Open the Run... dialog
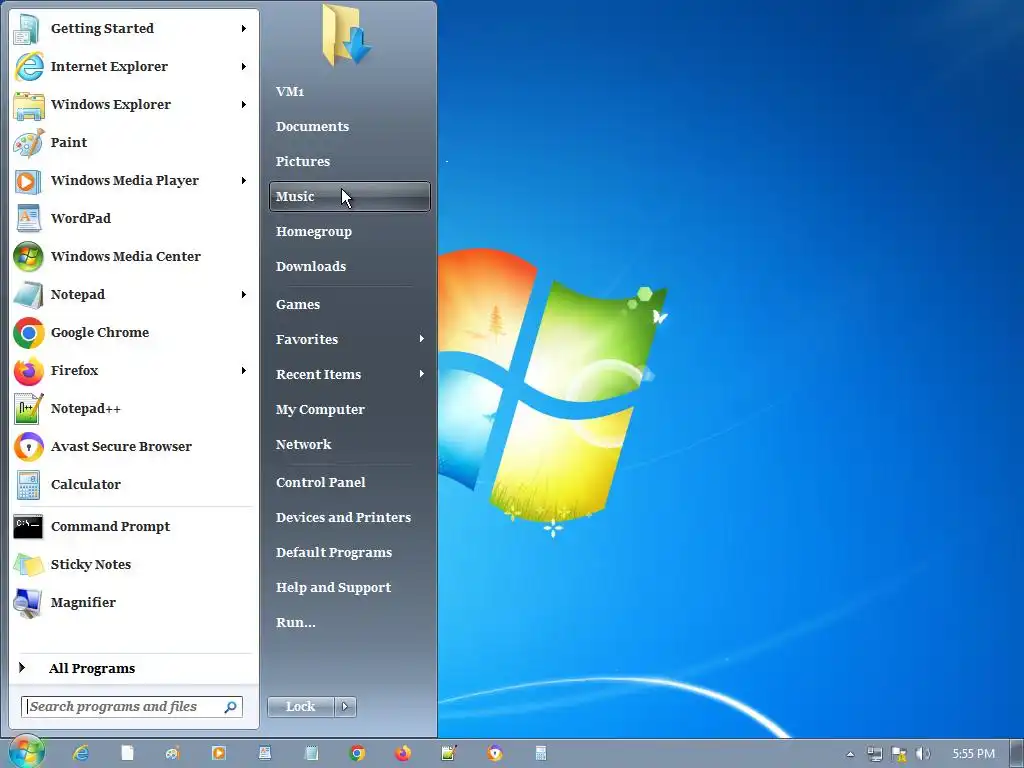 pos(349,622)
